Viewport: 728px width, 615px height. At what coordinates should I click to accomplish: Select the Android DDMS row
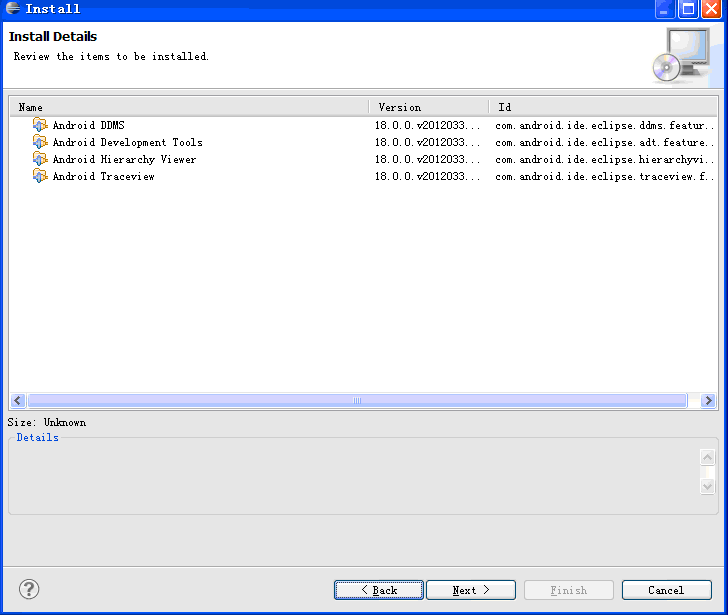coord(363,125)
